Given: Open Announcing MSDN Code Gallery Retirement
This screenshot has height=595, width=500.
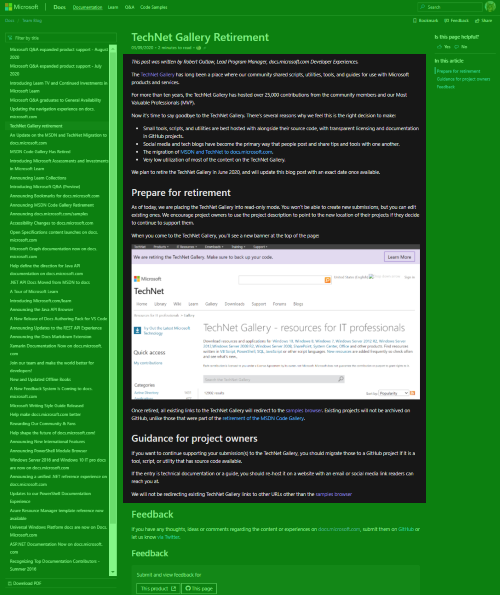Looking at the screenshot, I should tap(52, 205).
